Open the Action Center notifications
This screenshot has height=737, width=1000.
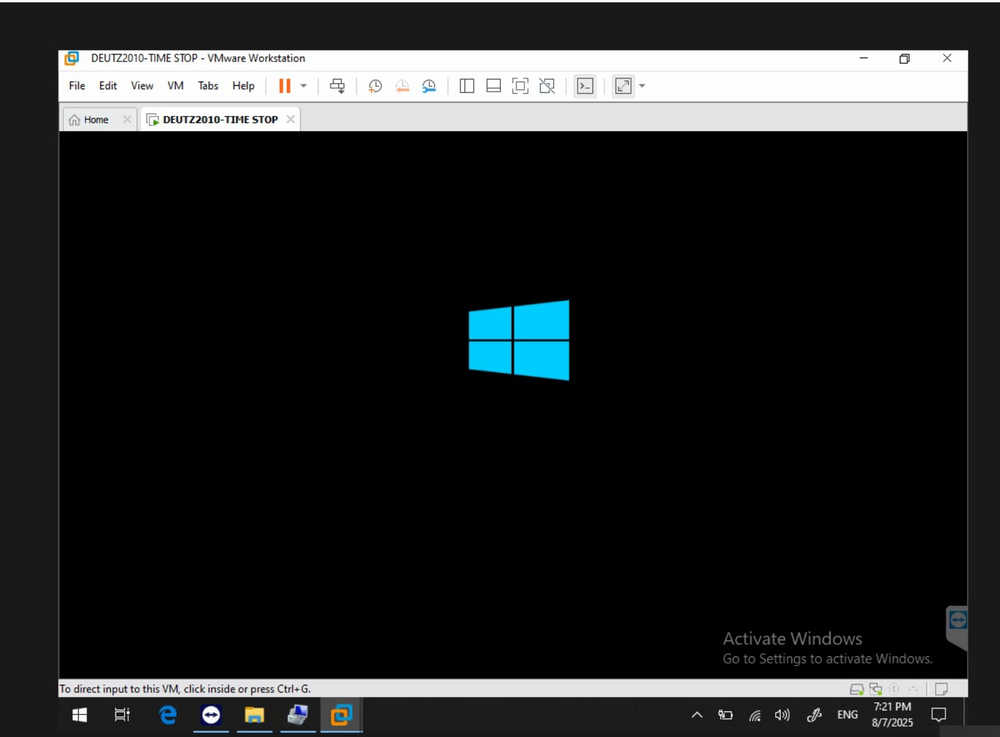(939, 715)
